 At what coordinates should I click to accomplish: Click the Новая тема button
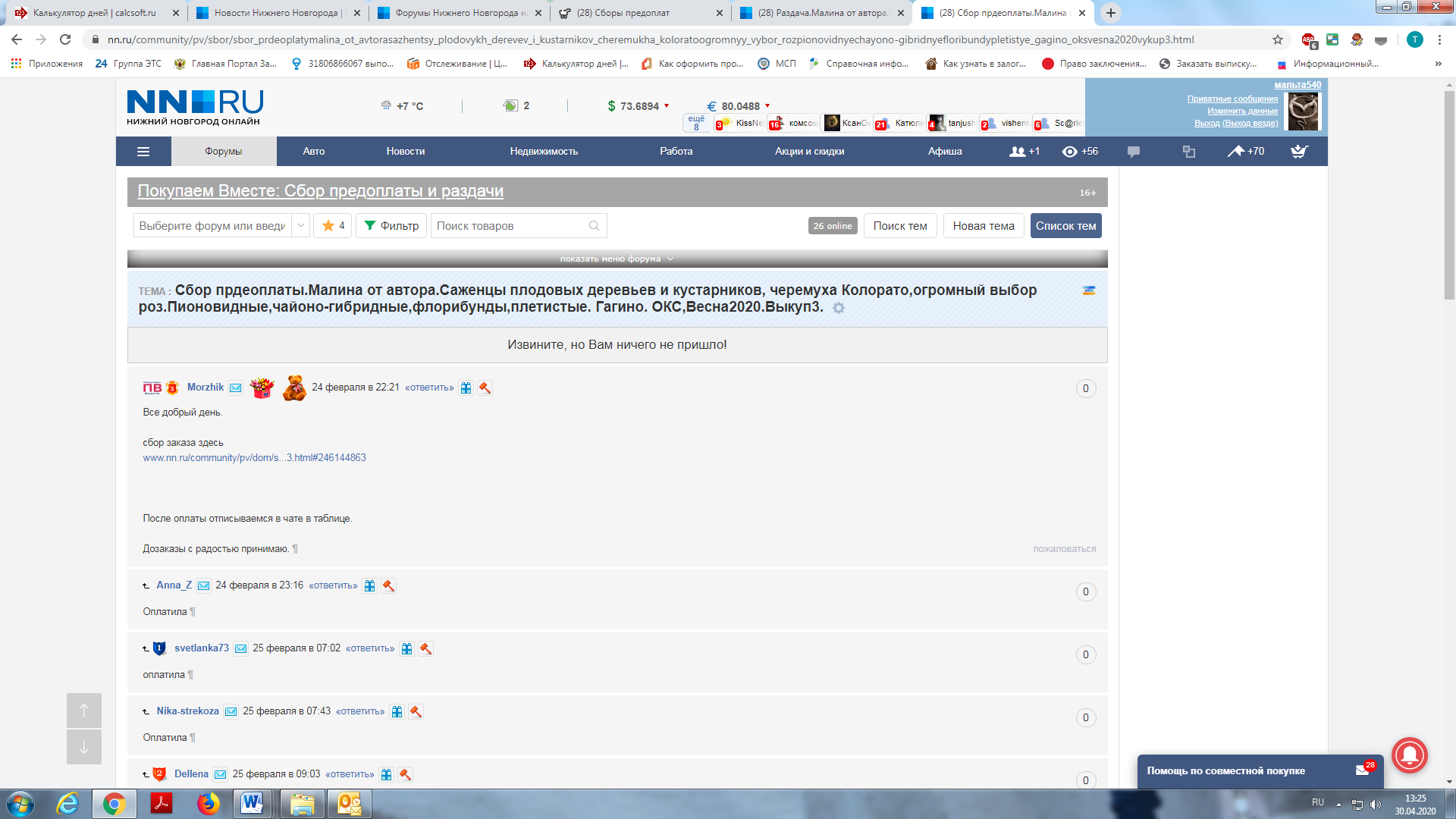coord(983,226)
